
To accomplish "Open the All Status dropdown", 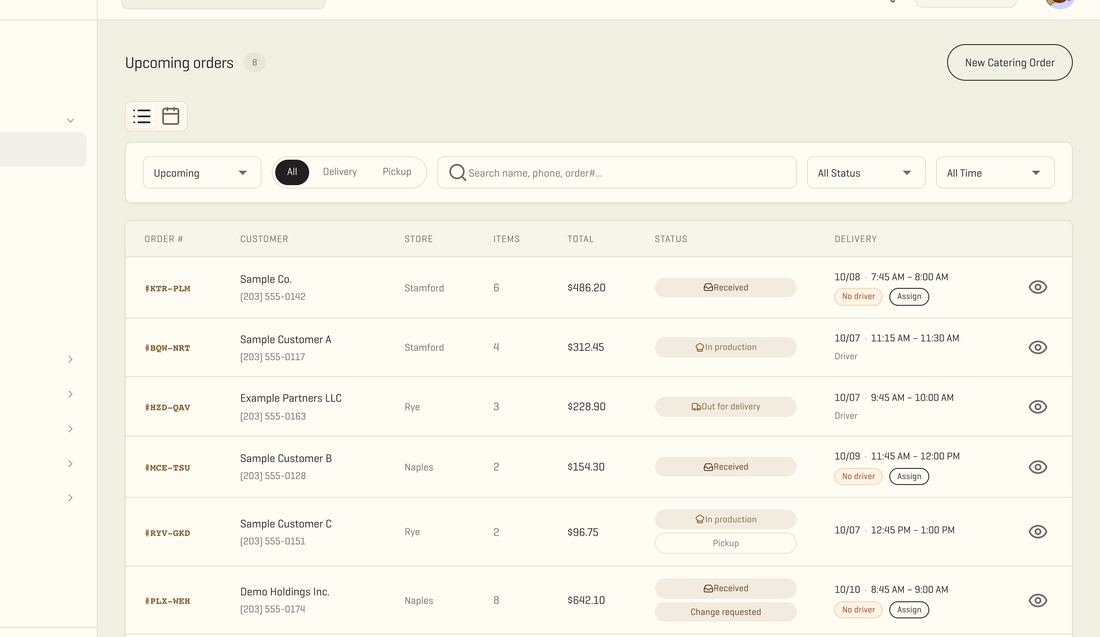I will (x=866, y=173).
